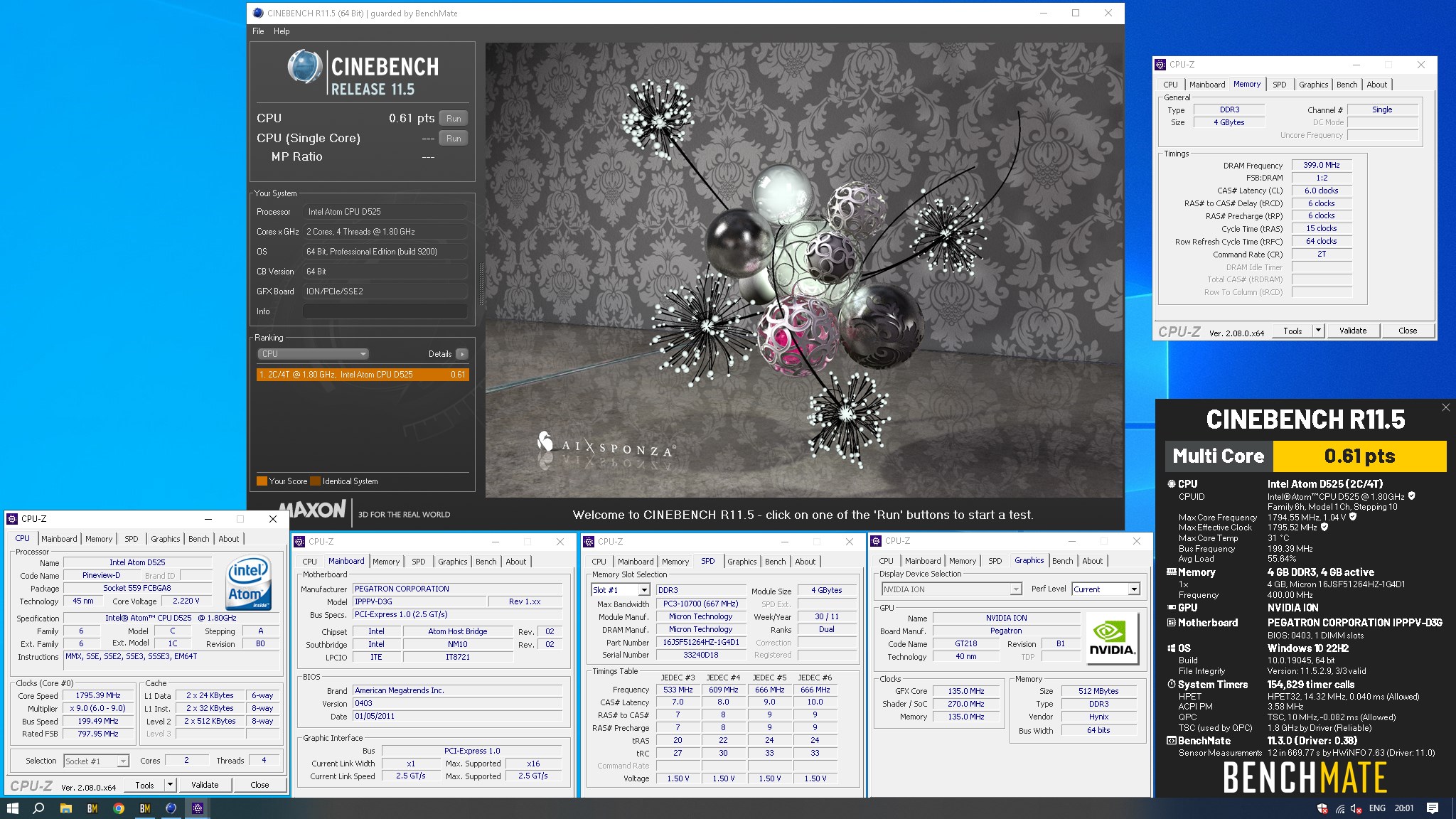Viewport: 1456px width, 819px height.
Task: Open the NVIDIA ION display device dropdown
Action: point(951,589)
